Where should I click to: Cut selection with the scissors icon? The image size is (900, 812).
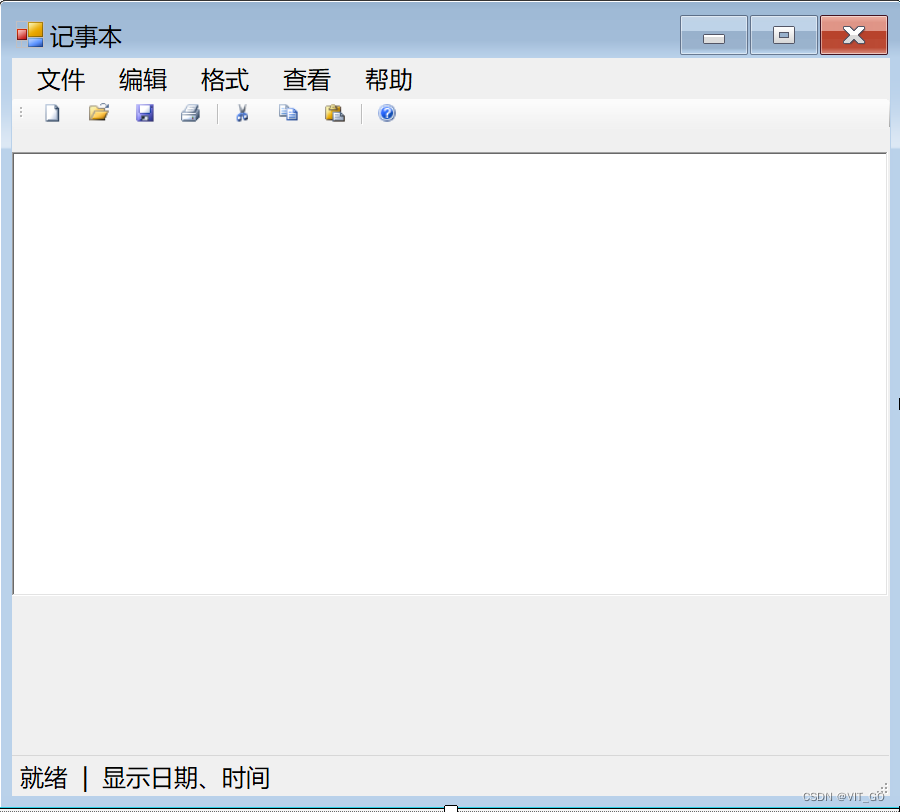[x=242, y=113]
